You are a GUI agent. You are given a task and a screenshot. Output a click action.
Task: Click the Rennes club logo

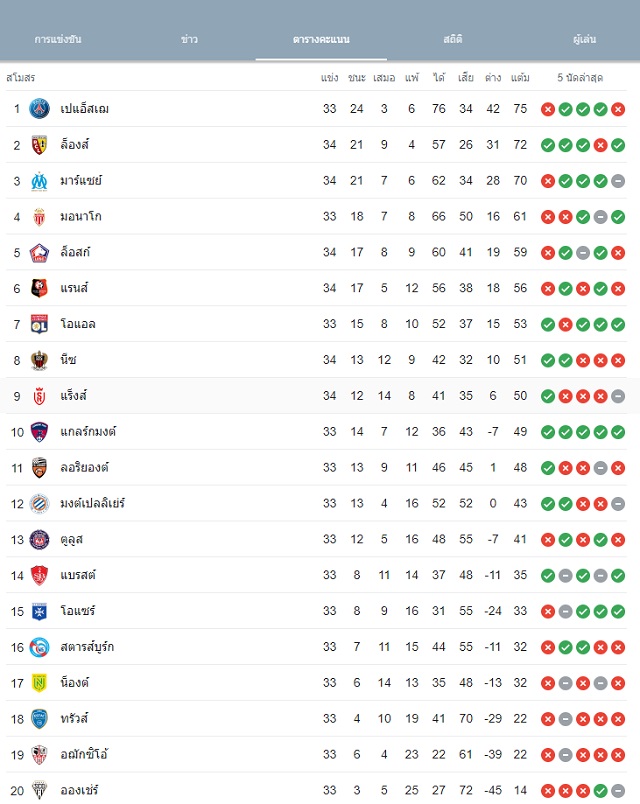39,288
